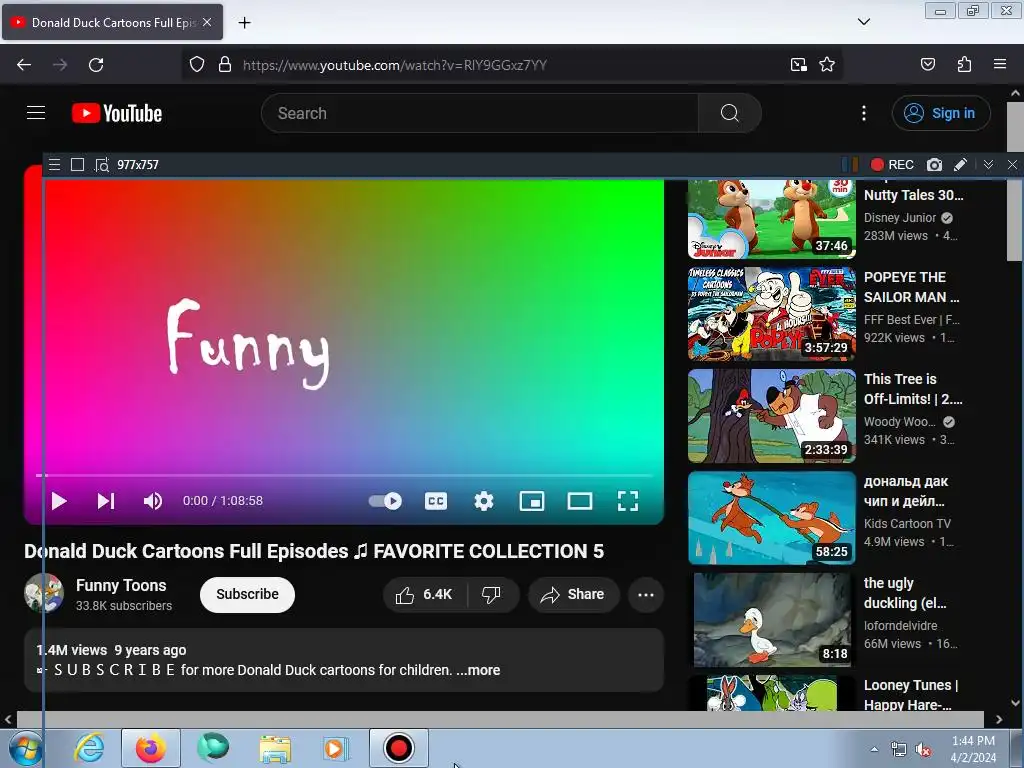Viewport: 1024px width, 768px height.
Task: Click the page horizontal scrollbar
Action: 500,719
